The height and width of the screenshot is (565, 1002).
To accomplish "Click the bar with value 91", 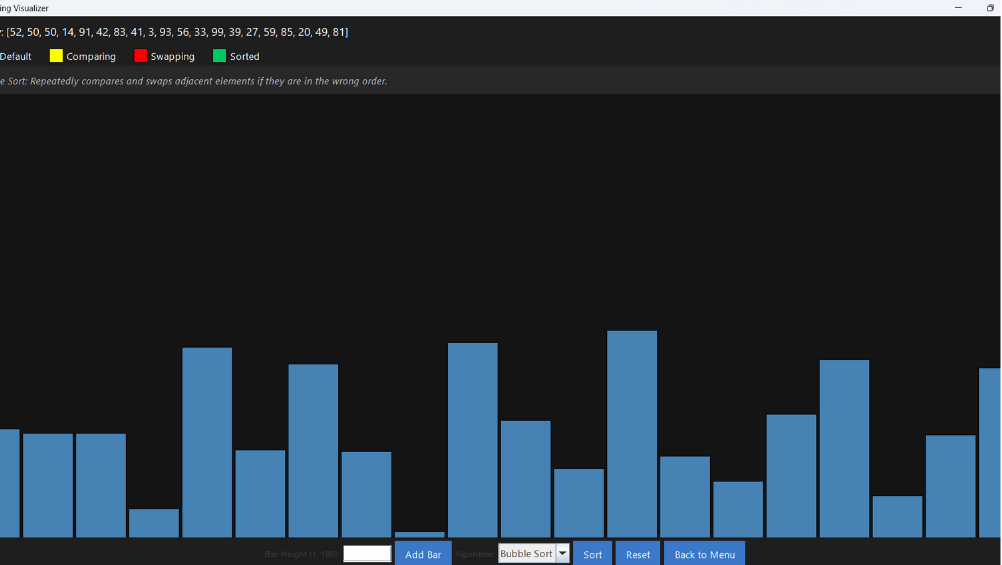I will pos(207,442).
